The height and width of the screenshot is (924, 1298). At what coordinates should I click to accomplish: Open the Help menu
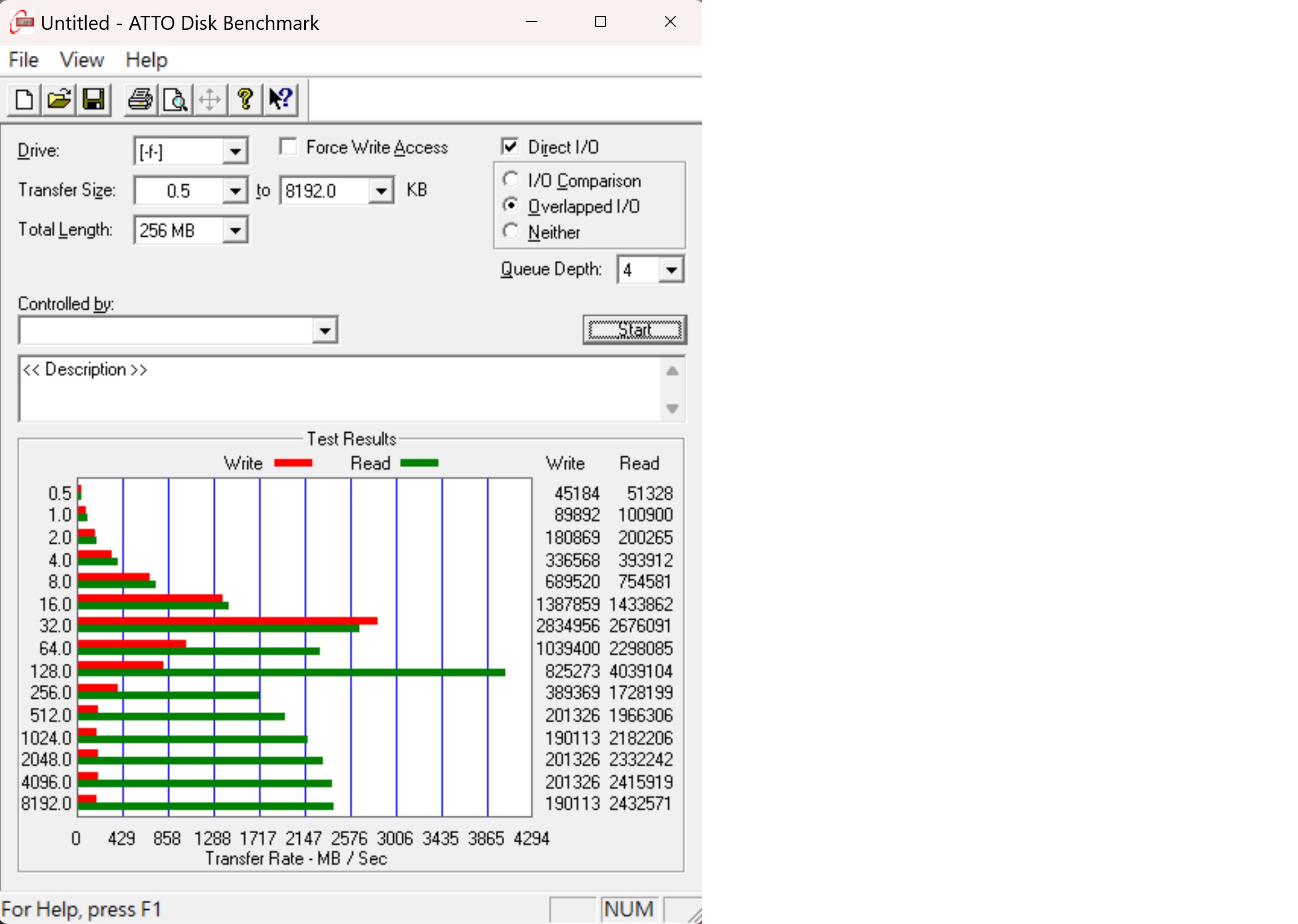tap(146, 60)
